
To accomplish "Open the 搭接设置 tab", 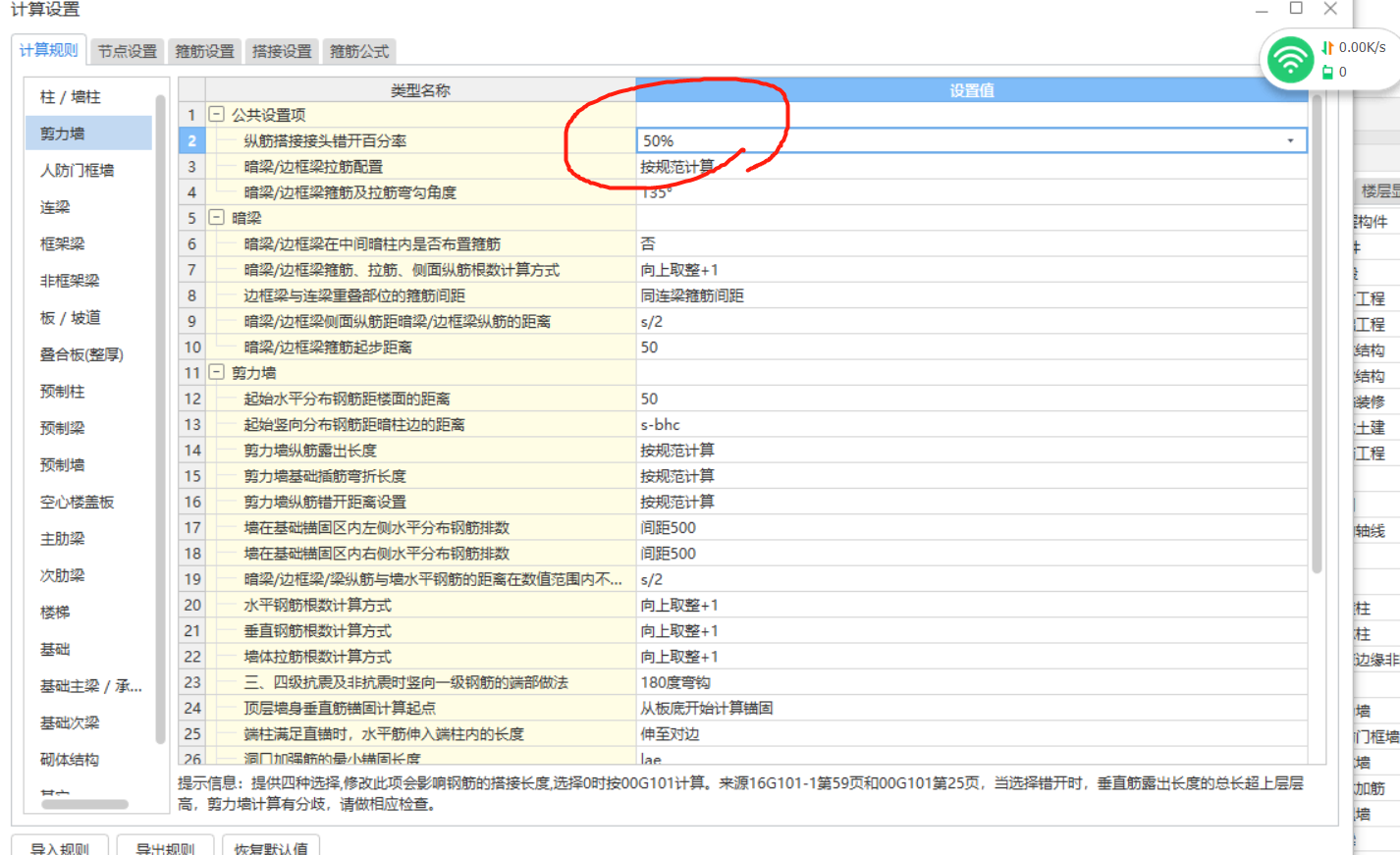I will (x=282, y=51).
